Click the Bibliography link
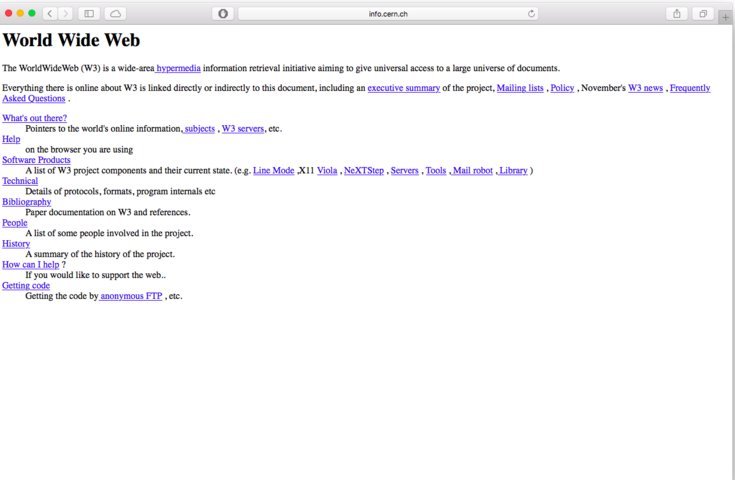The image size is (735, 480). coord(26,202)
